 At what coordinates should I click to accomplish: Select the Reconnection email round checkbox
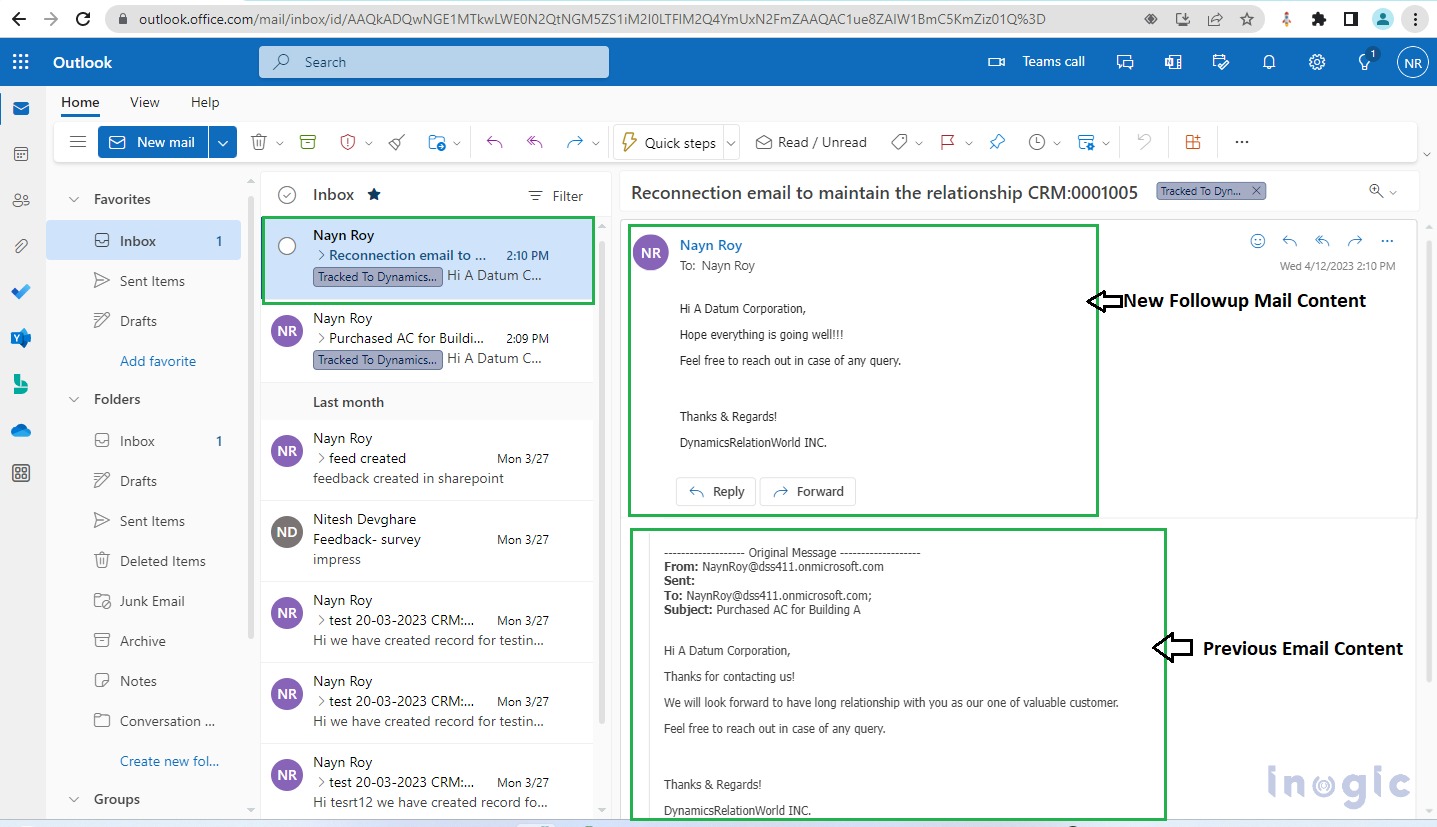[x=287, y=246]
